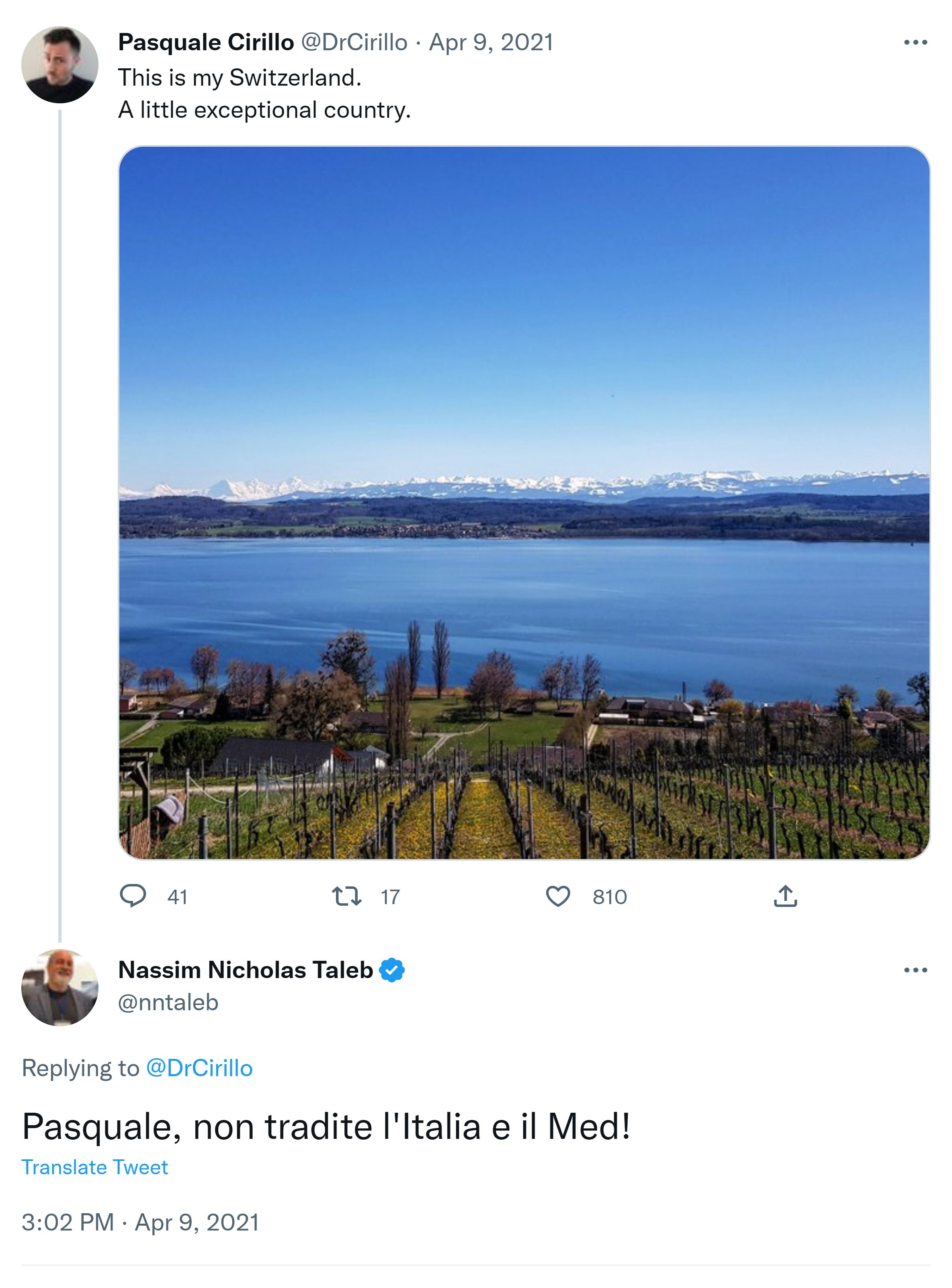952x1288 pixels.
Task: Open more options on Taleb's reply
Action: [915, 970]
